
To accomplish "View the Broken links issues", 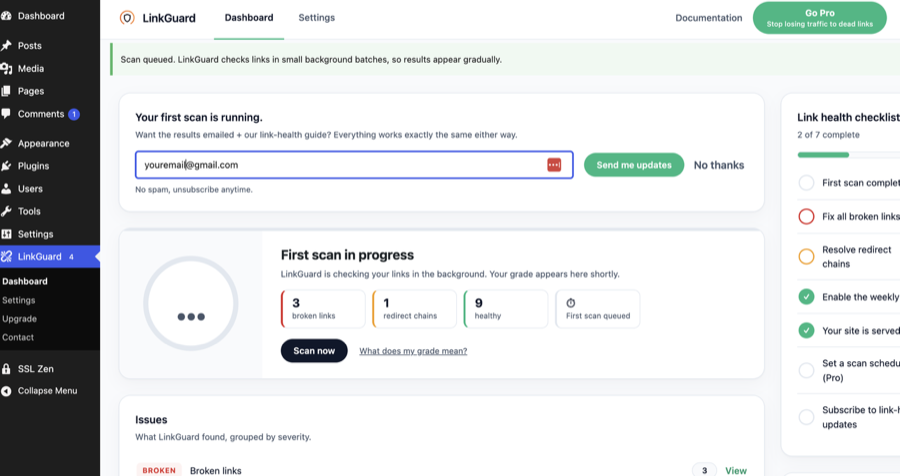I will pyautogui.click(x=735, y=470).
